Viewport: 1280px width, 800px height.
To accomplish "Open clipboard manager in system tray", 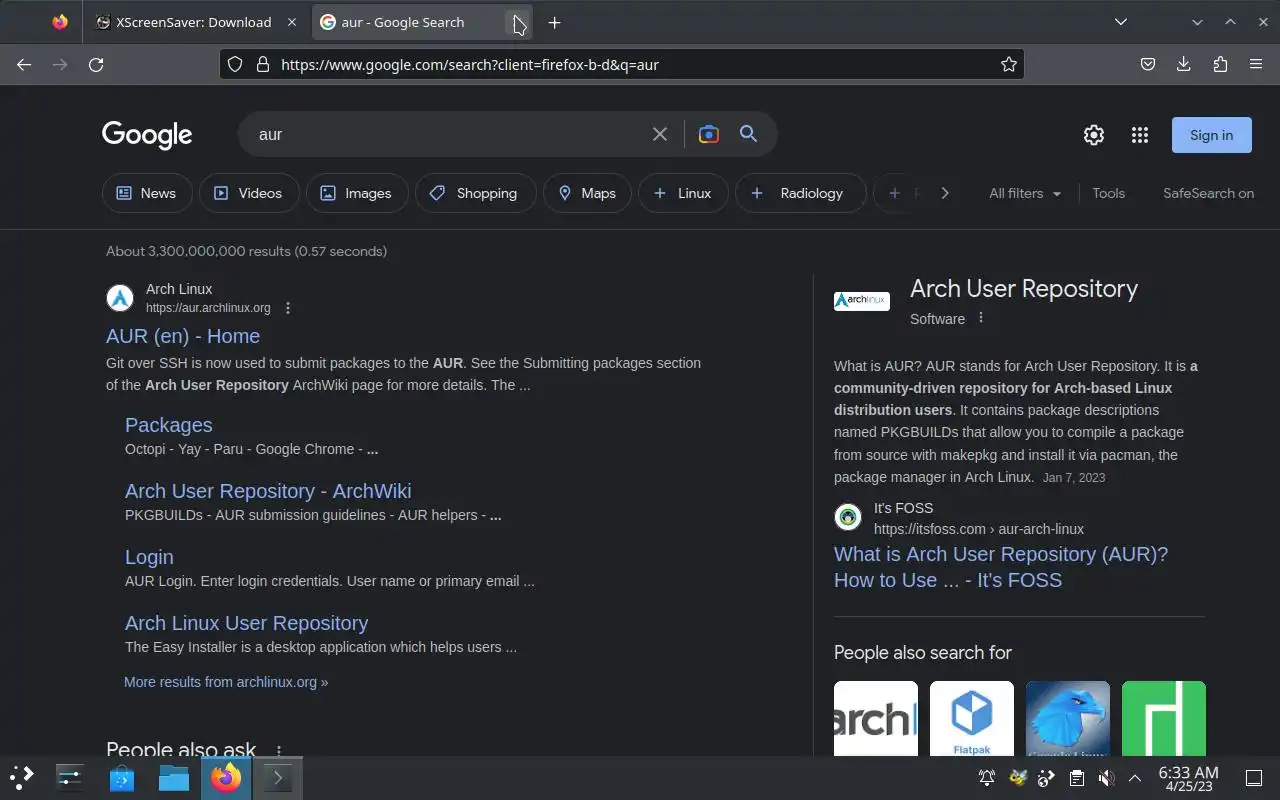I will coord(1076,778).
